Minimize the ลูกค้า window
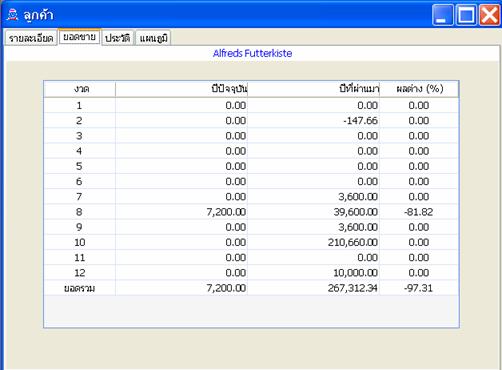The width and height of the screenshot is (502, 370). click(x=443, y=15)
